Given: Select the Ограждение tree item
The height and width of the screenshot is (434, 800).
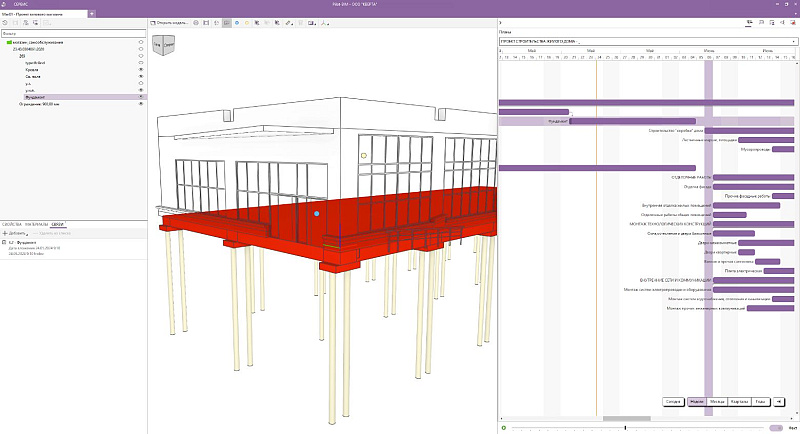Looking at the screenshot, I should tap(39, 104).
